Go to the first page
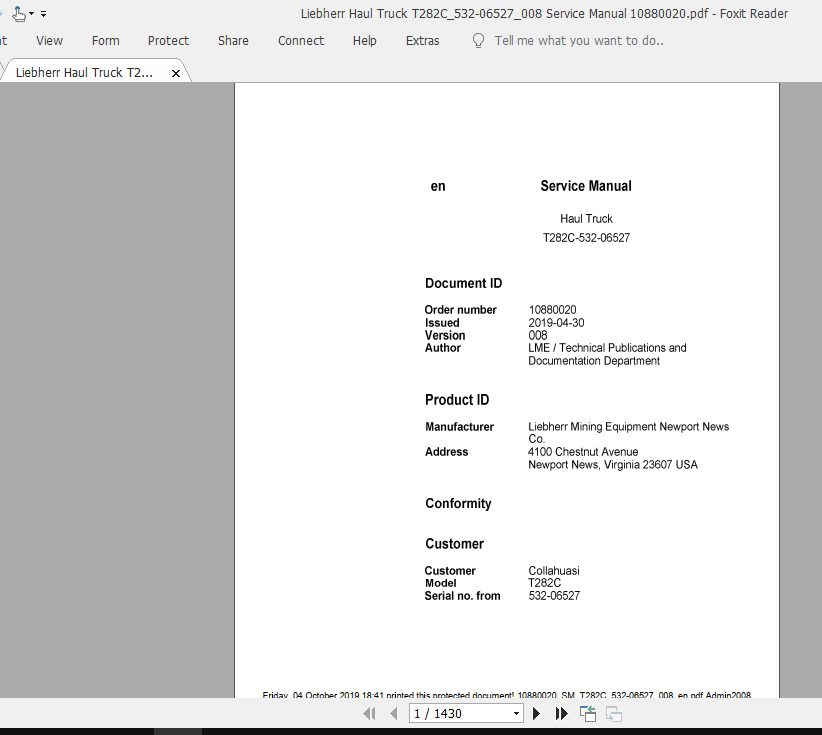Image resolution: width=822 pixels, height=735 pixels. pos(369,714)
